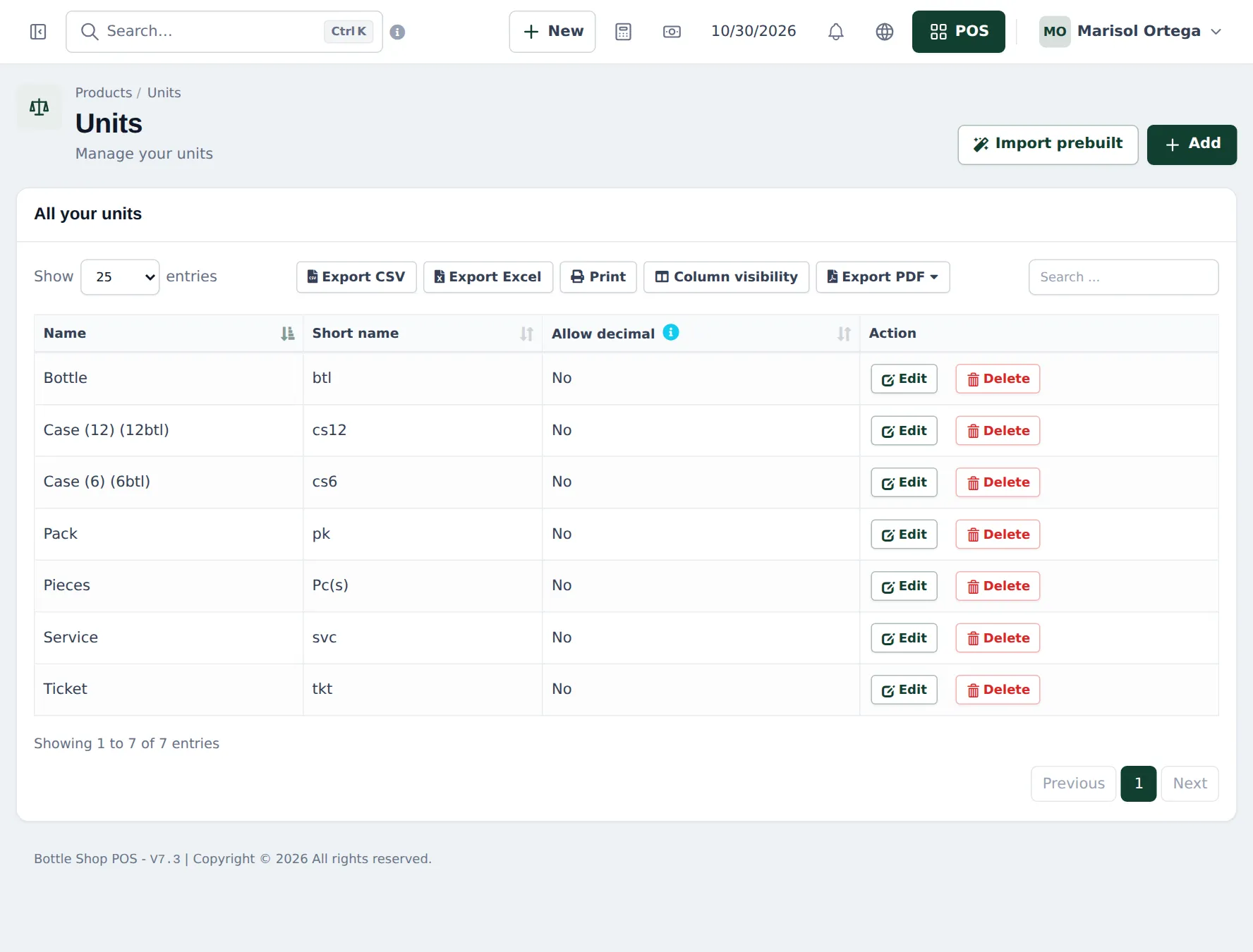
Task: Open the Show entries dropdown
Action: coord(120,277)
